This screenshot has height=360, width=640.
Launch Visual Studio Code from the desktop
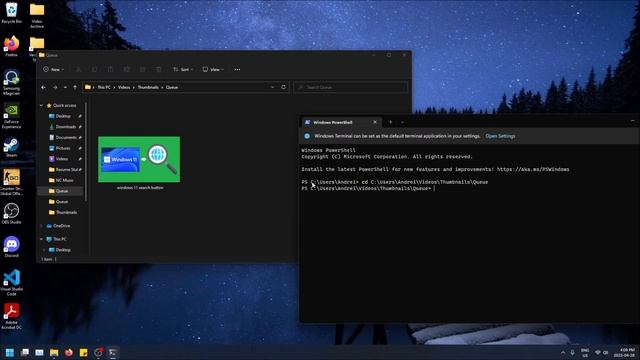pyautogui.click(x=11, y=282)
